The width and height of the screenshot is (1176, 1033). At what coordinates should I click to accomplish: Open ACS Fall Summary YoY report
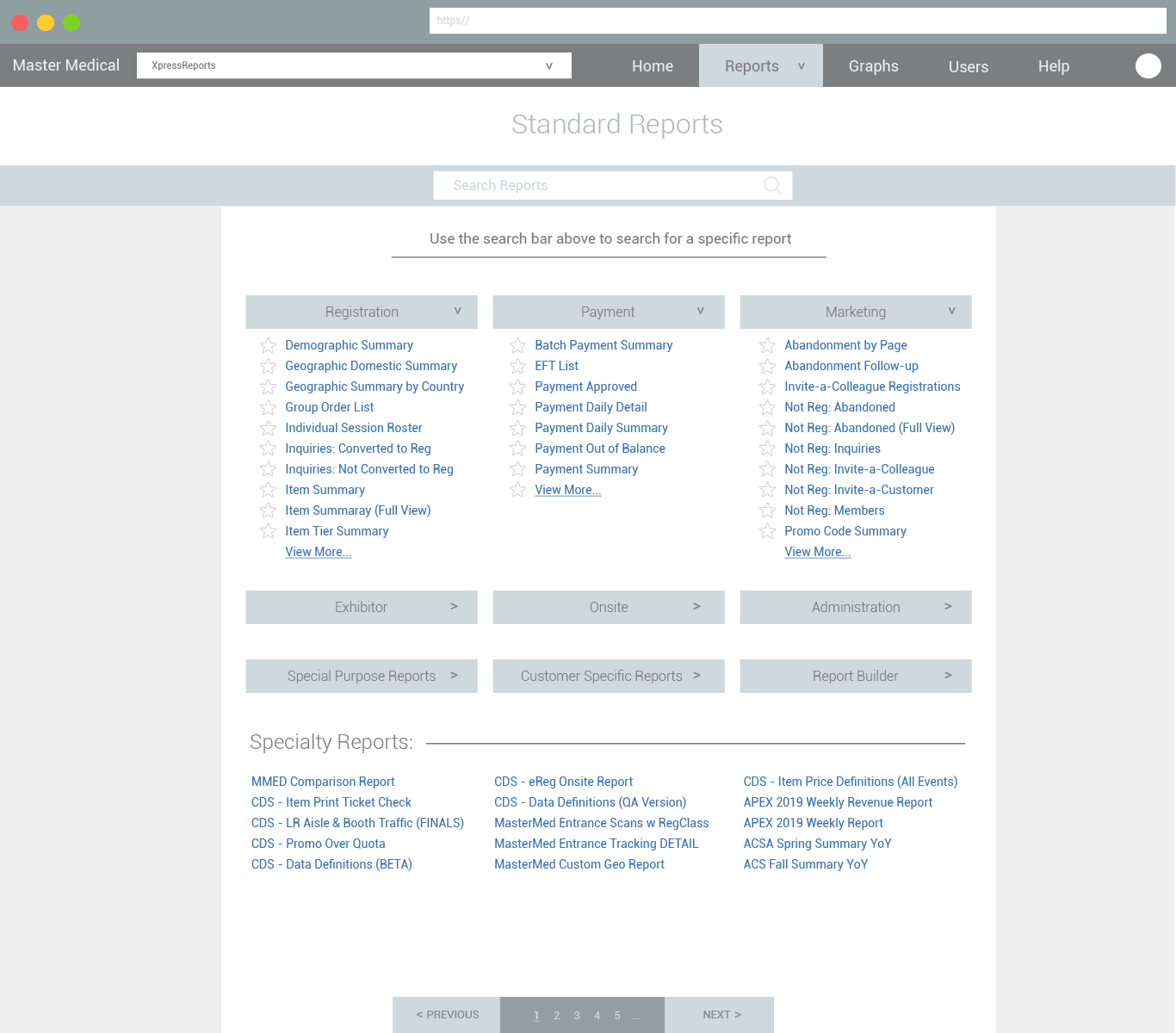click(x=806, y=864)
